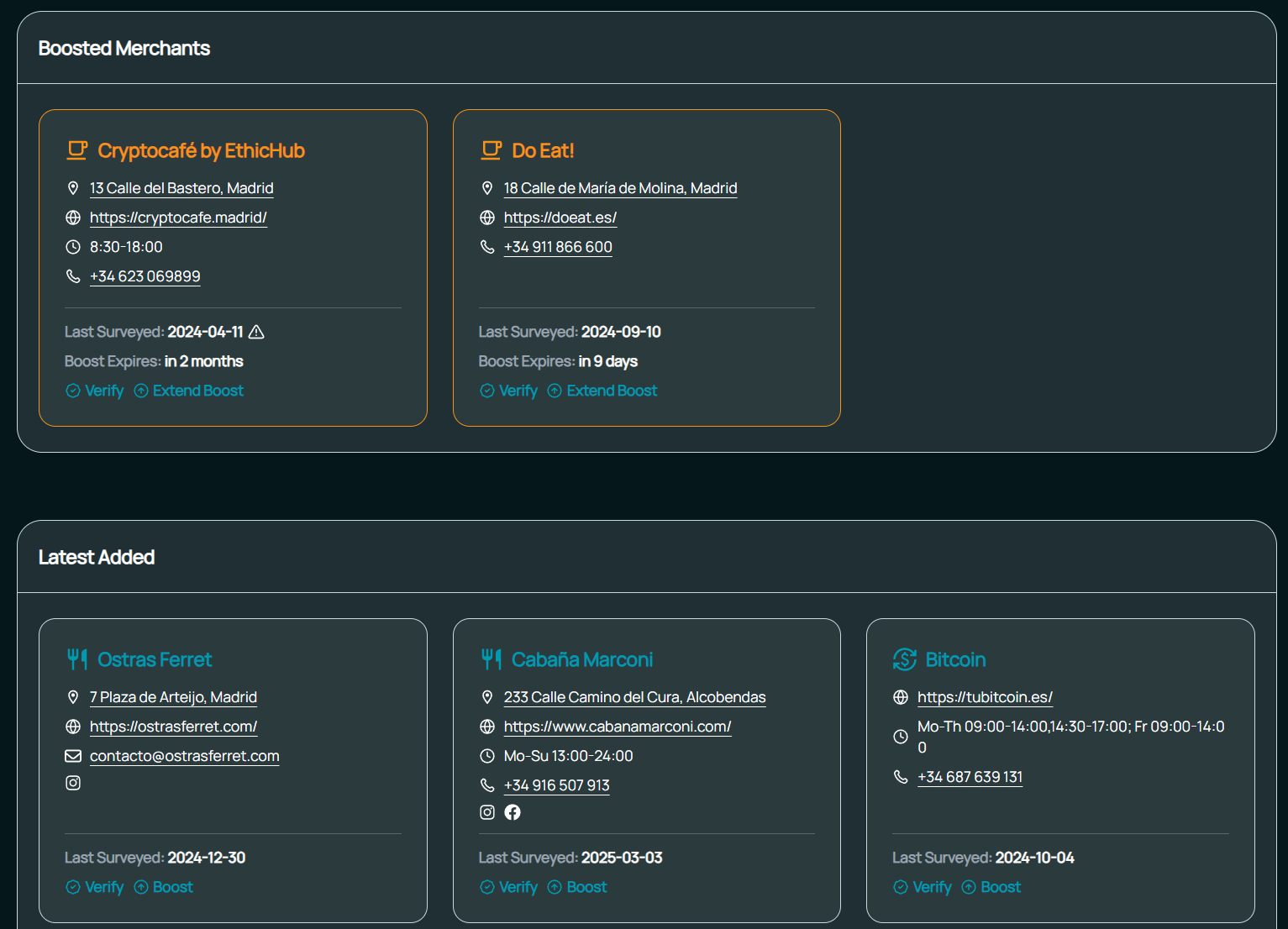Open Facebook page for Cabaña Marconi

513,812
